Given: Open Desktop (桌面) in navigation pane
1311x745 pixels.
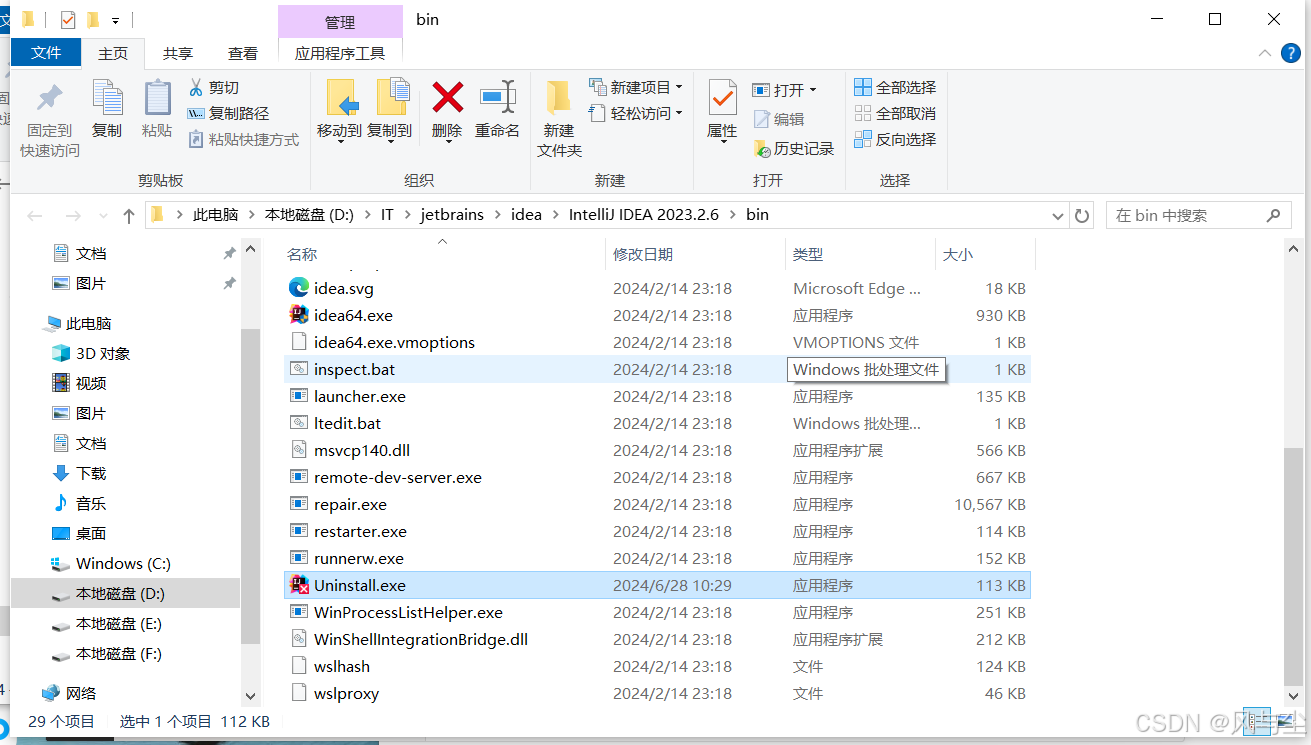Looking at the screenshot, I should 126,533.
